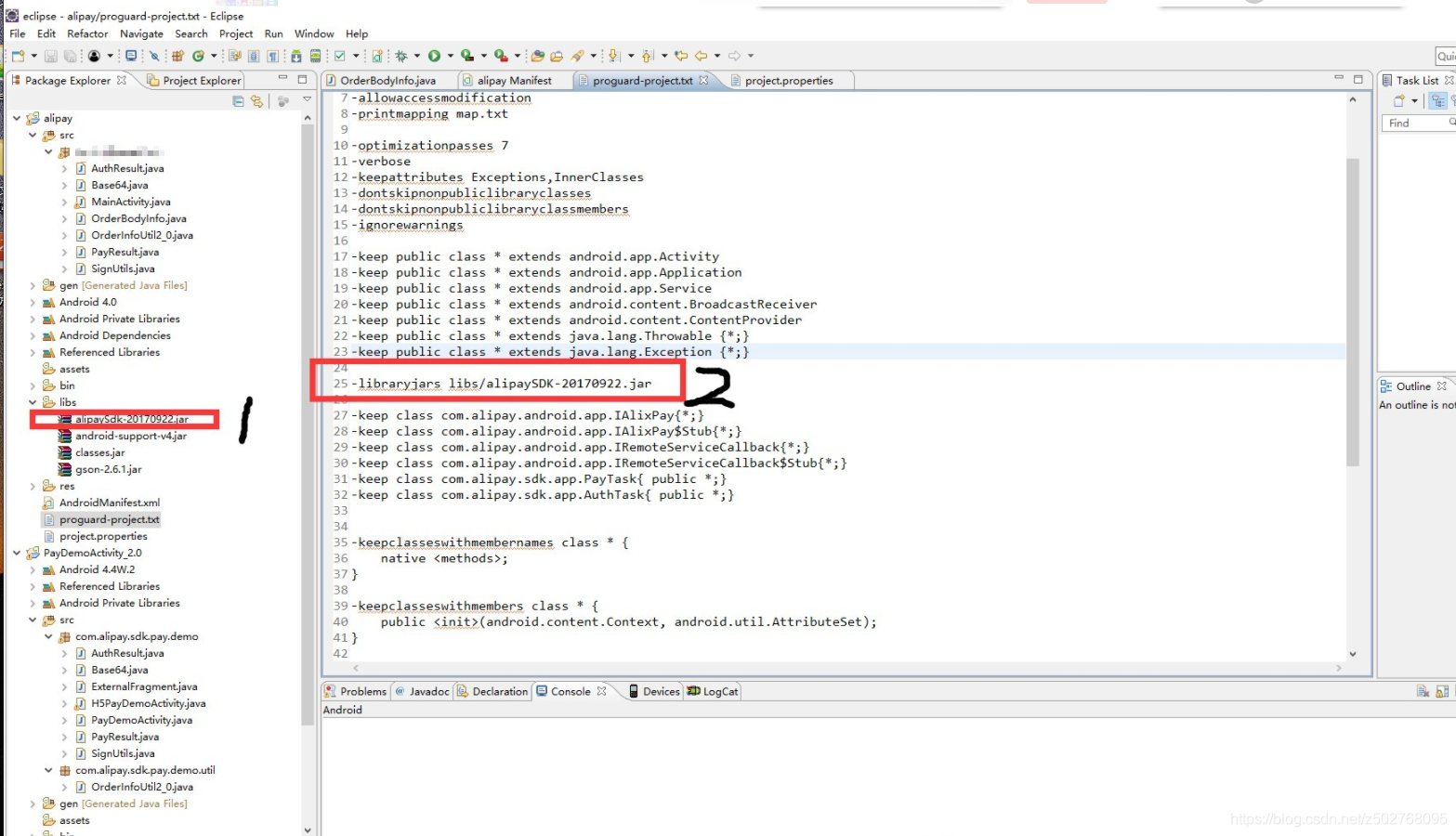
Task: Switch to the alipay Manifest editor tab
Action: pyautogui.click(x=514, y=81)
